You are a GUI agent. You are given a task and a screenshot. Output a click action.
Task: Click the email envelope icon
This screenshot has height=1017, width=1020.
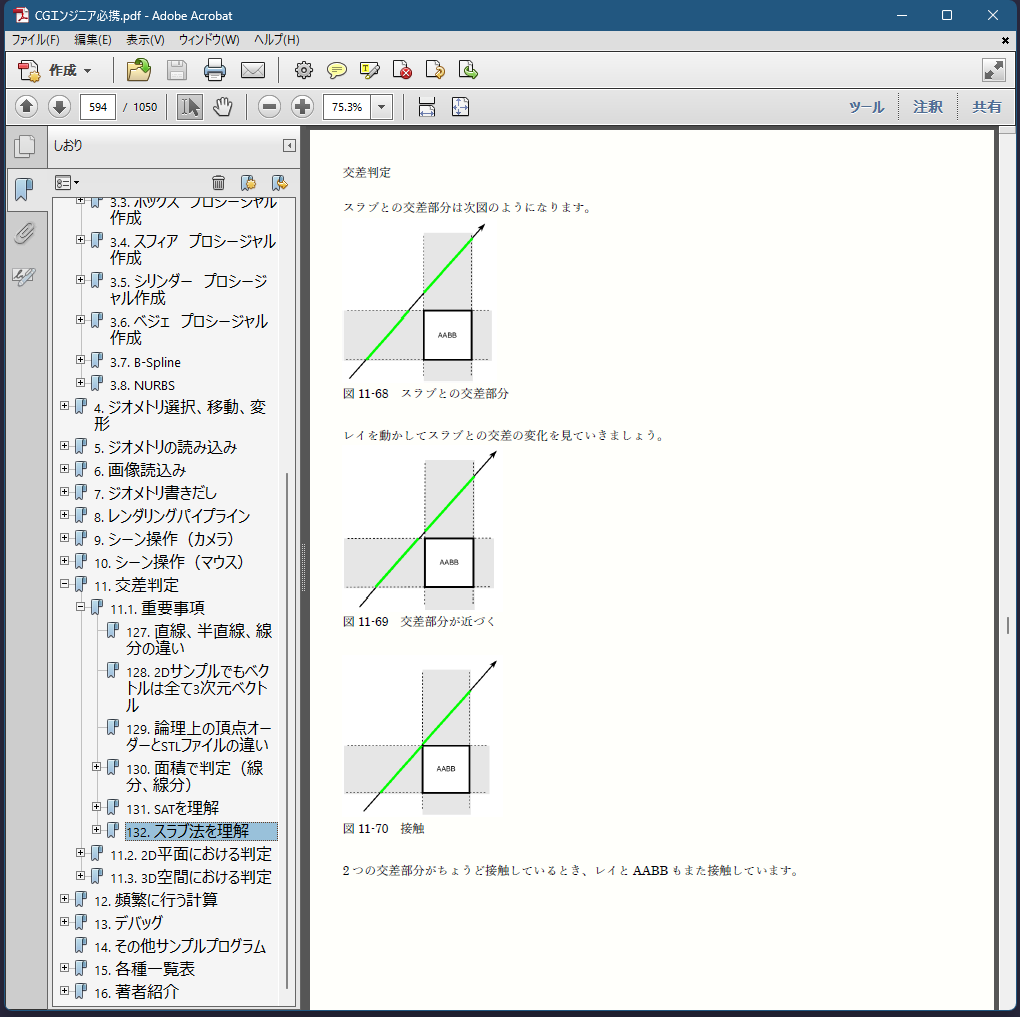pyautogui.click(x=252, y=70)
